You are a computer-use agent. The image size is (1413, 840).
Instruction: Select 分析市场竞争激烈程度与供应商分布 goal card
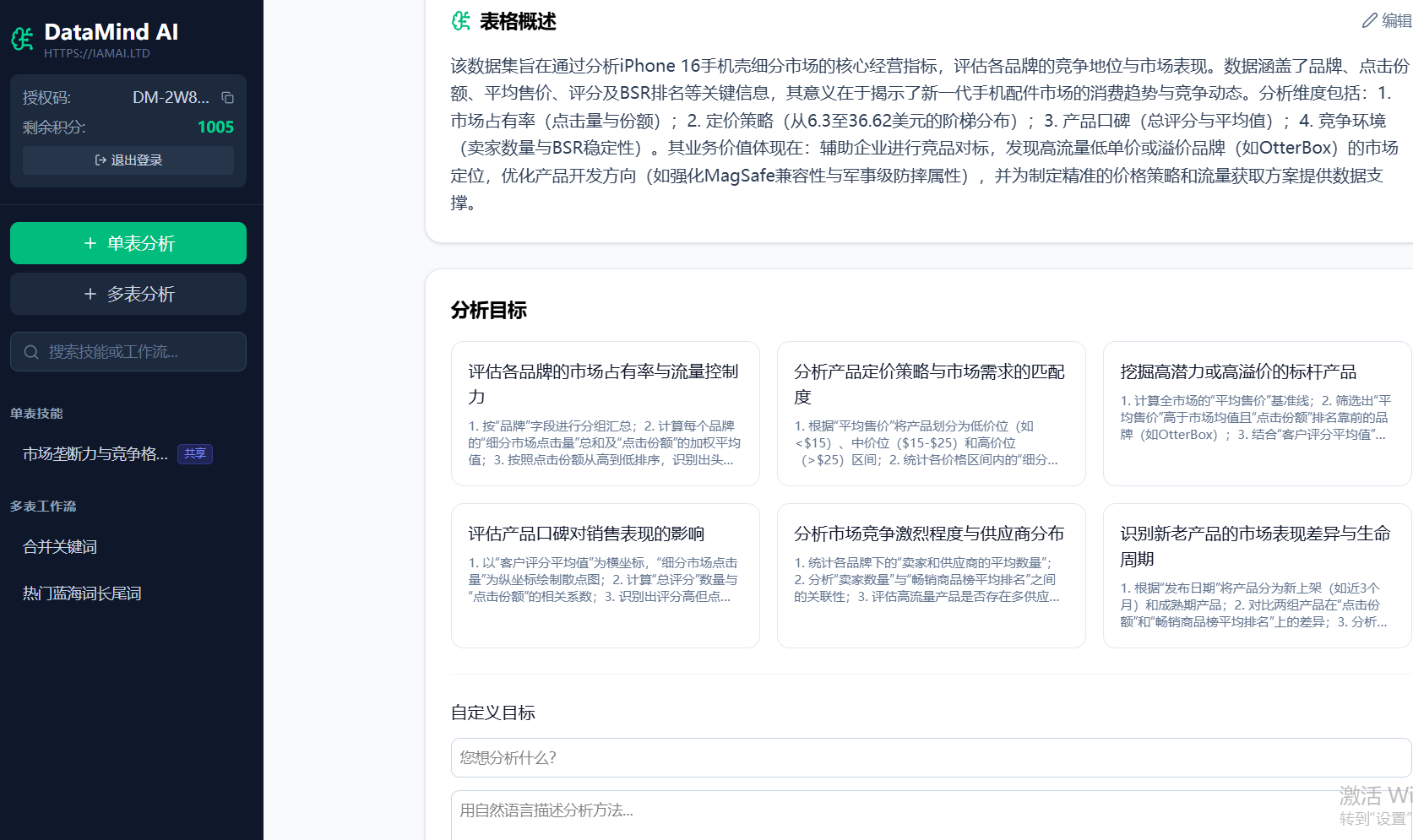point(931,576)
